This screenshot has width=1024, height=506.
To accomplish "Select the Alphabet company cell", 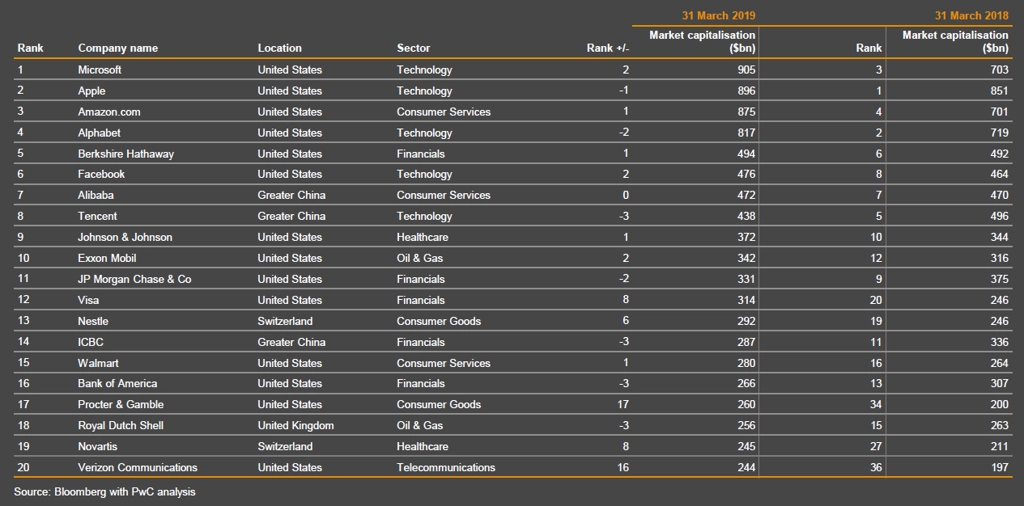I will point(97,133).
